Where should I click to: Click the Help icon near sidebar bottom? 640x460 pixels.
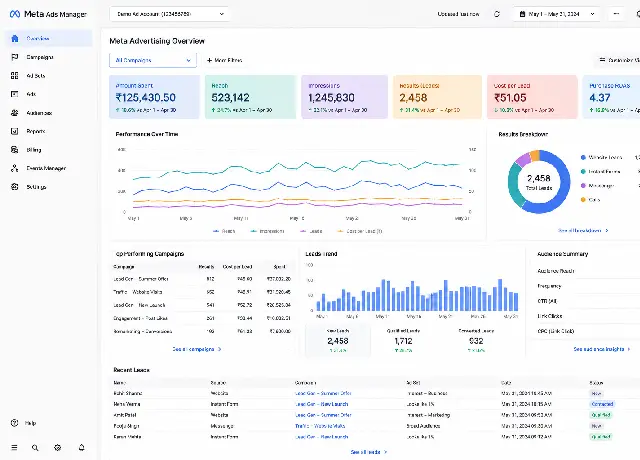[15, 423]
